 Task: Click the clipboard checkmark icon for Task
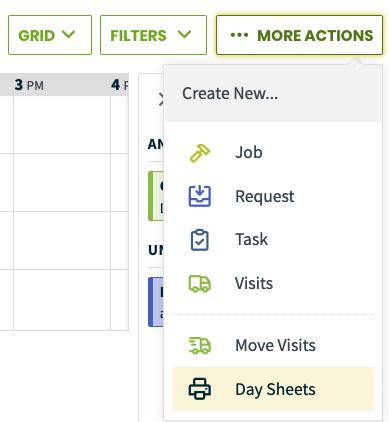200,240
